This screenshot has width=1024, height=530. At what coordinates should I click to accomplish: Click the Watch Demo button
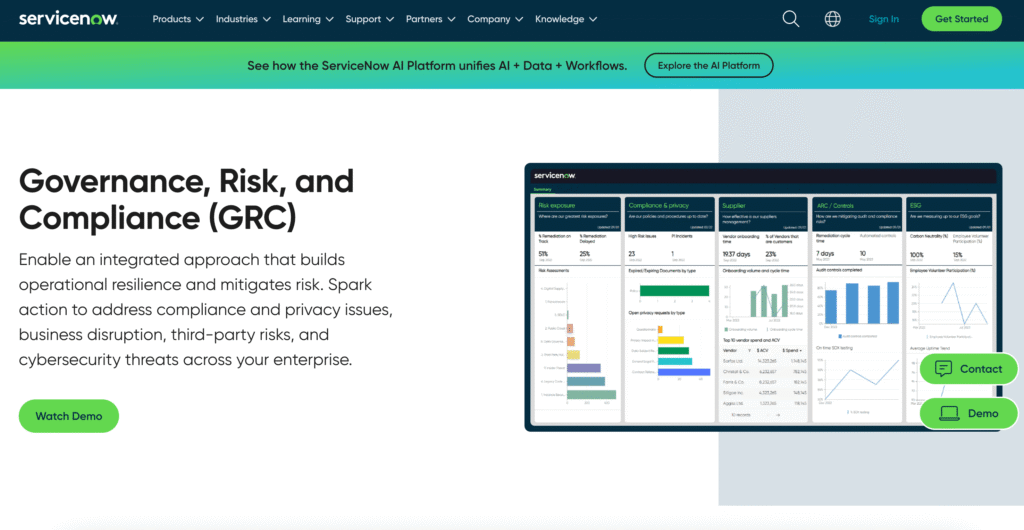[x=69, y=416]
